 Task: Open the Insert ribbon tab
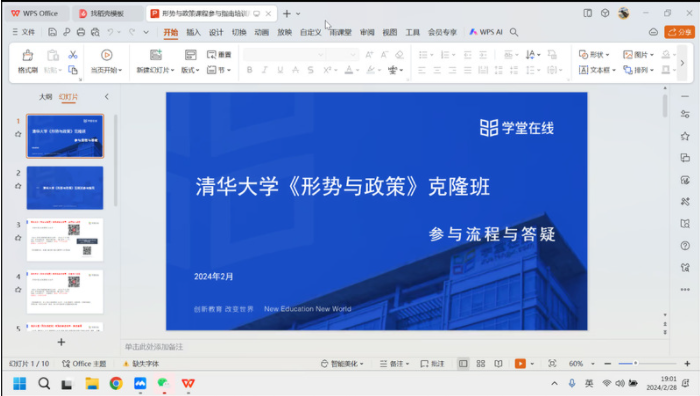(193, 32)
